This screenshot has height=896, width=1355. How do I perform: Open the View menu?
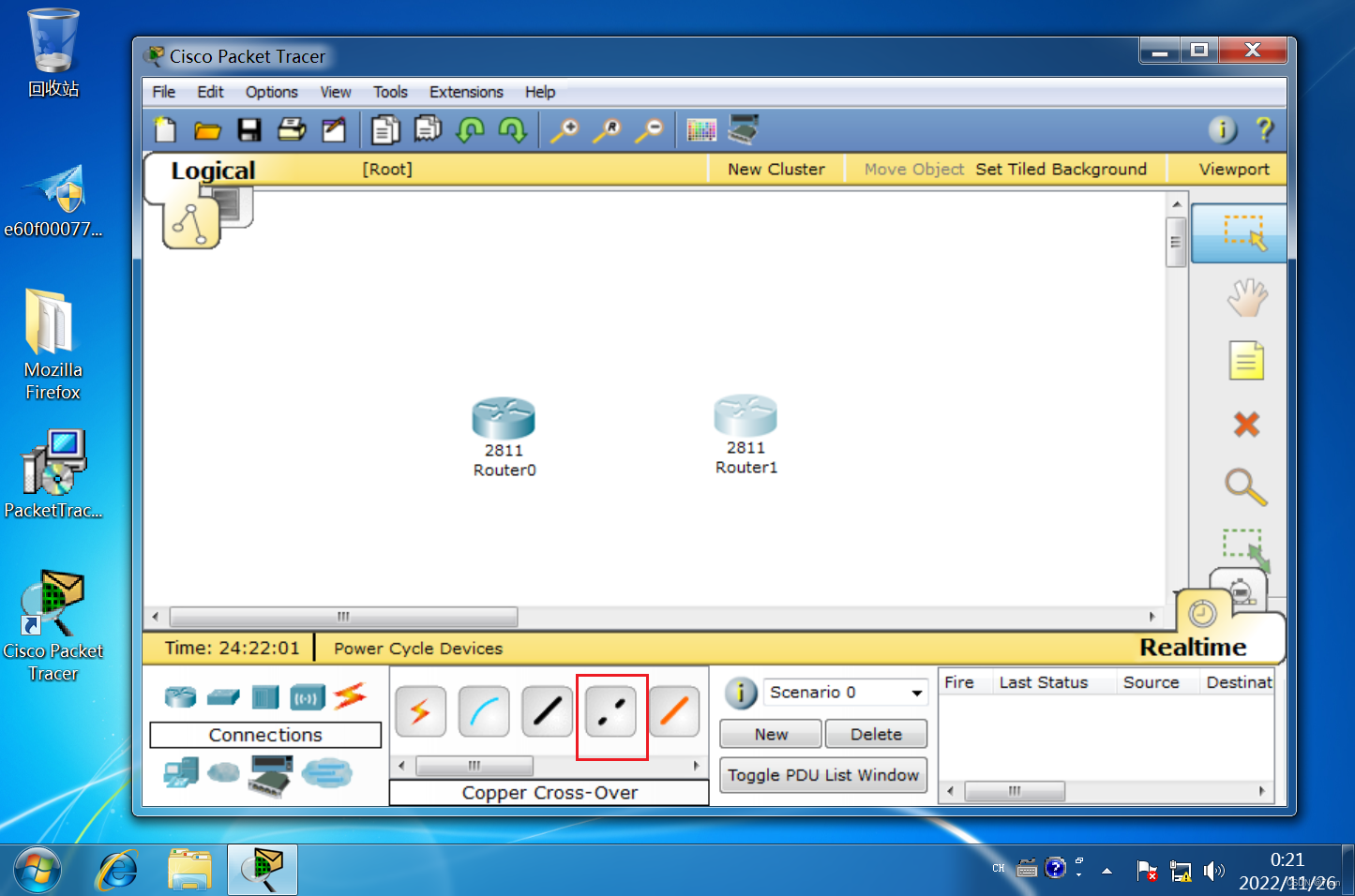click(x=336, y=92)
